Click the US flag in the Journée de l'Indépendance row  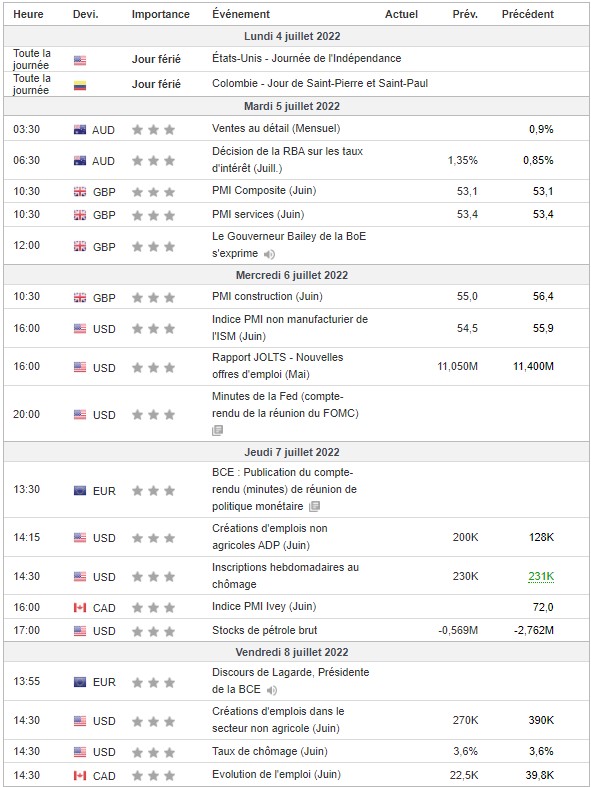tap(80, 60)
